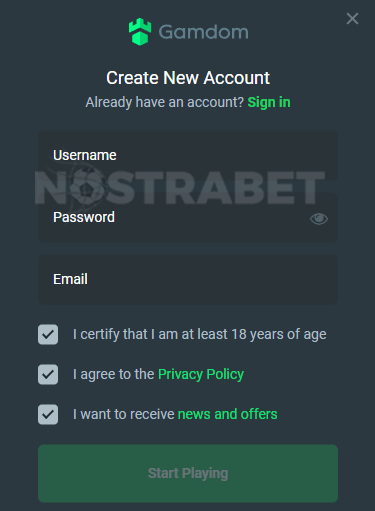375x511 pixels.
Task: Show password using the eye icon
Action: 319,219
